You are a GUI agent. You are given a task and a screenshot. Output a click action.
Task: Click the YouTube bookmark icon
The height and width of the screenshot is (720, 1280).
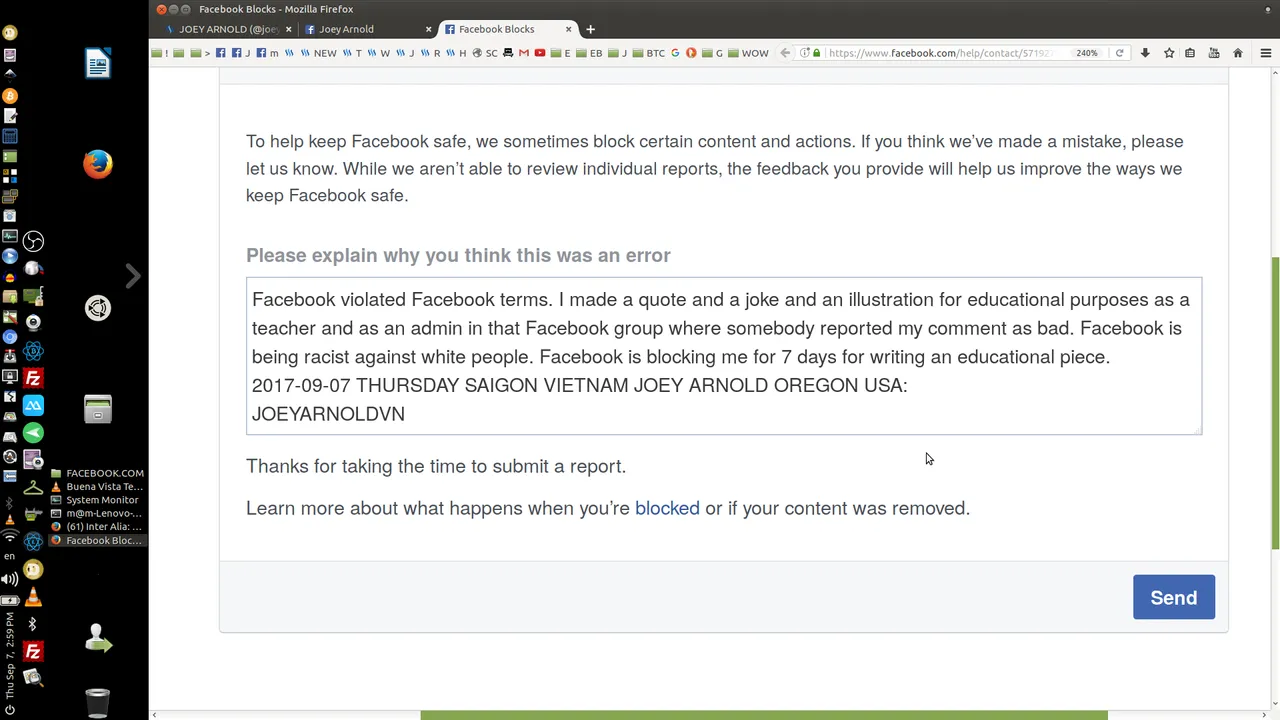(540, 53)
